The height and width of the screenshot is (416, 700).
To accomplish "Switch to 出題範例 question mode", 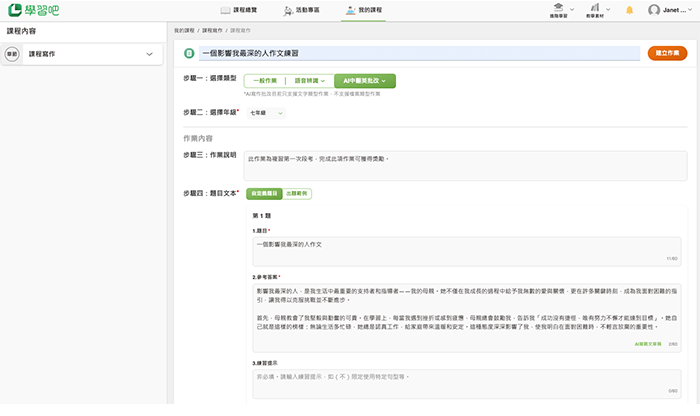I will tap(298, 193).
